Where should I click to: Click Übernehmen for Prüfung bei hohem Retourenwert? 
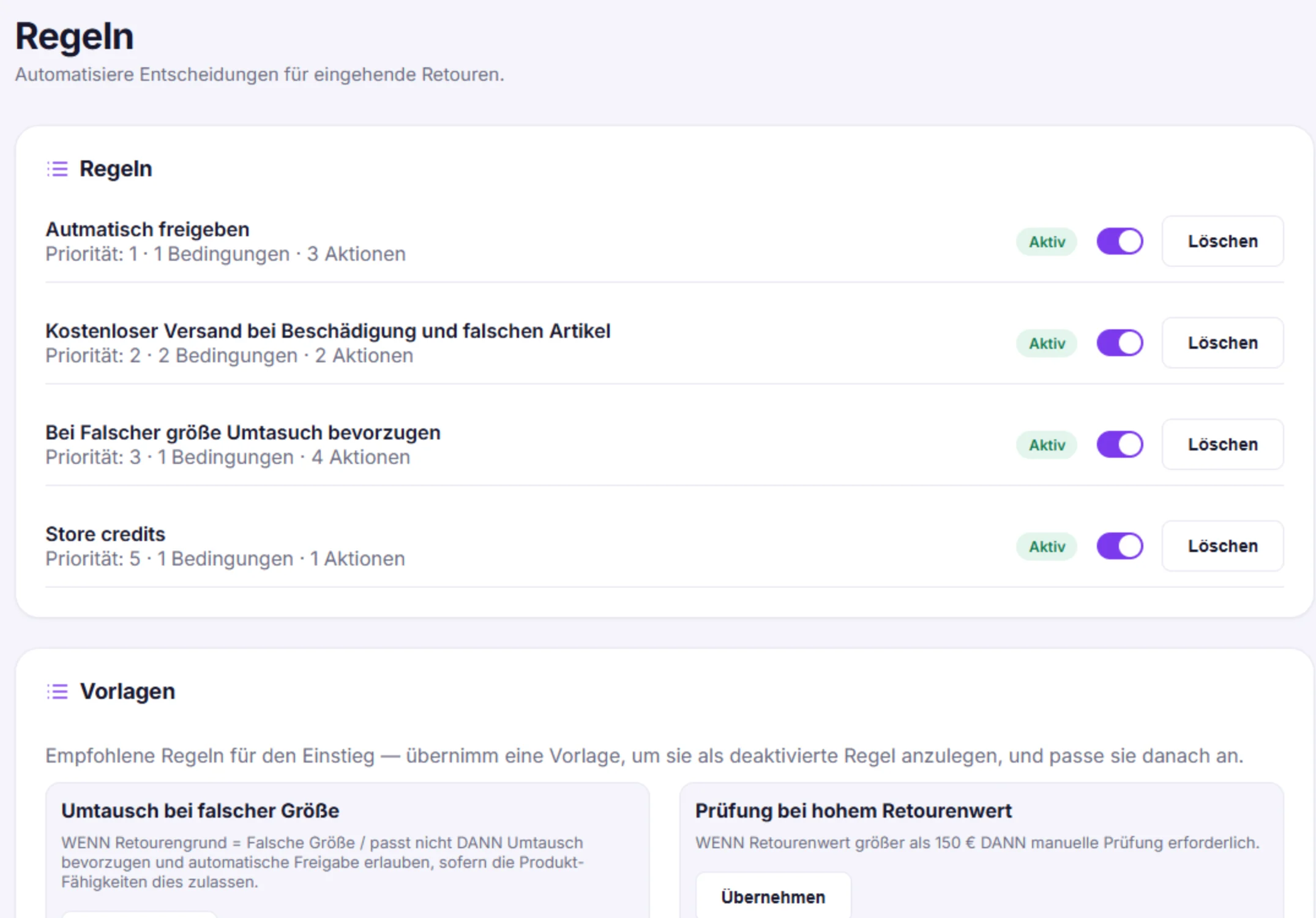(773, 897)
